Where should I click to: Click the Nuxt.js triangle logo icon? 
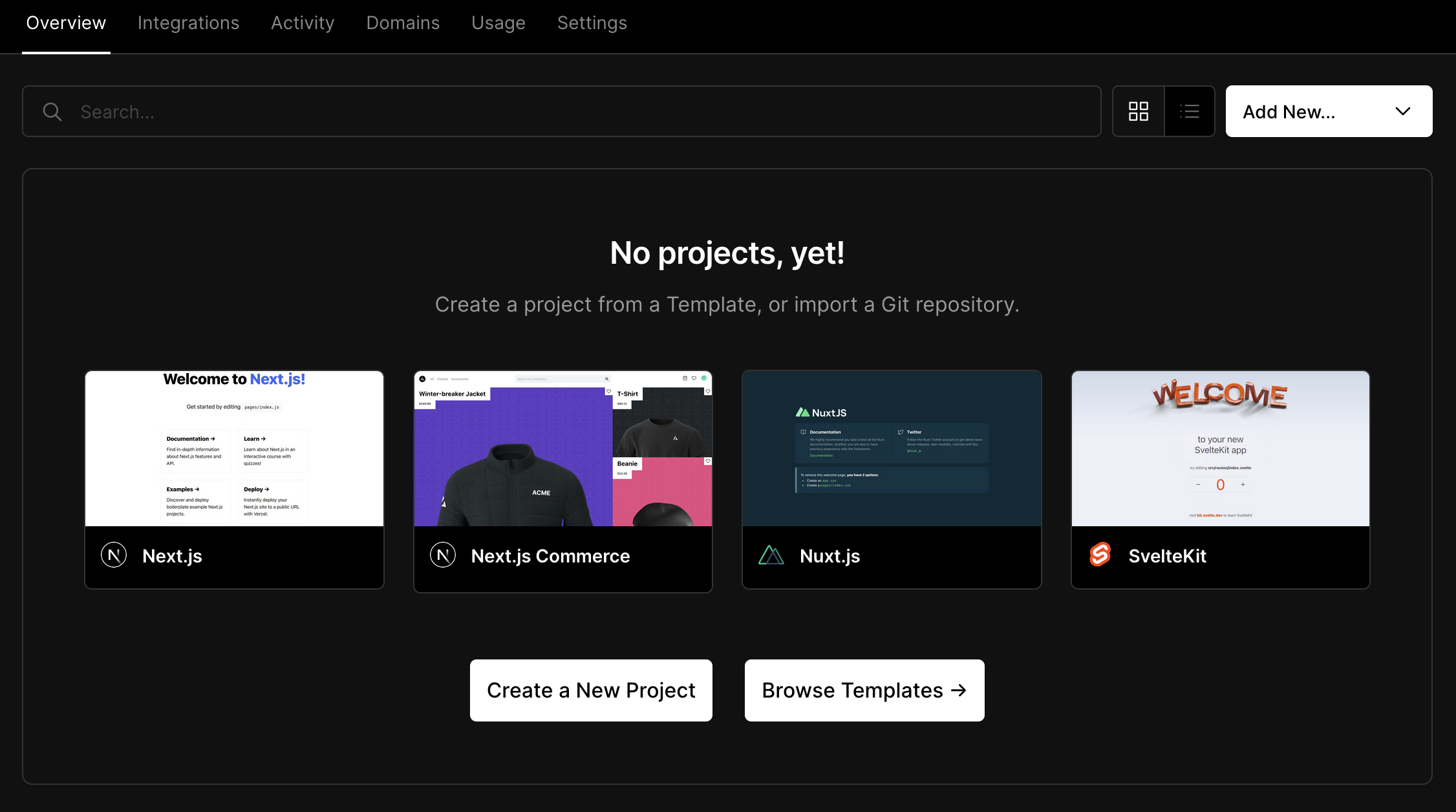pos(771,555)
